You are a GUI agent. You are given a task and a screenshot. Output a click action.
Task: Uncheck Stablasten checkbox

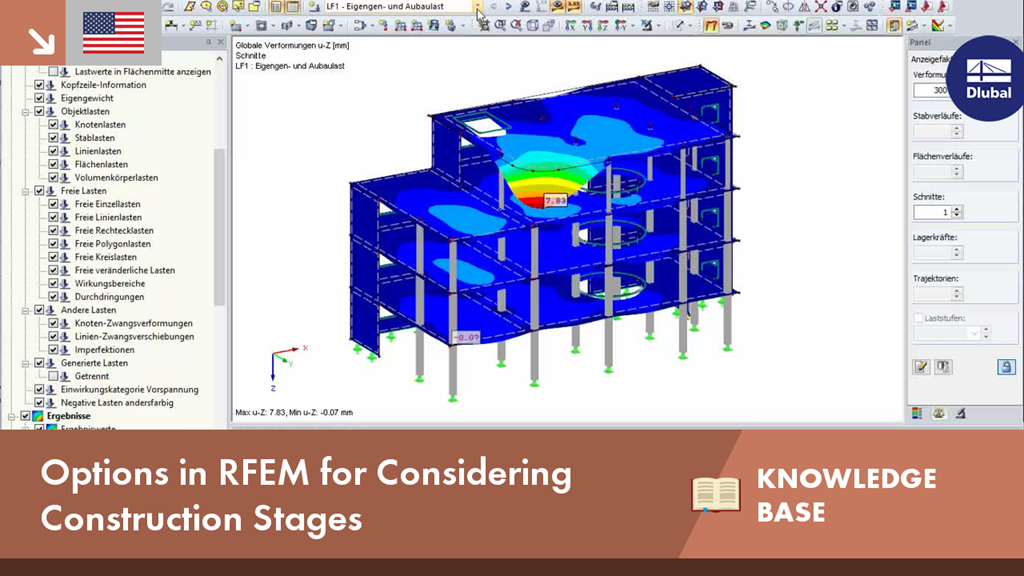coord(54,138)
